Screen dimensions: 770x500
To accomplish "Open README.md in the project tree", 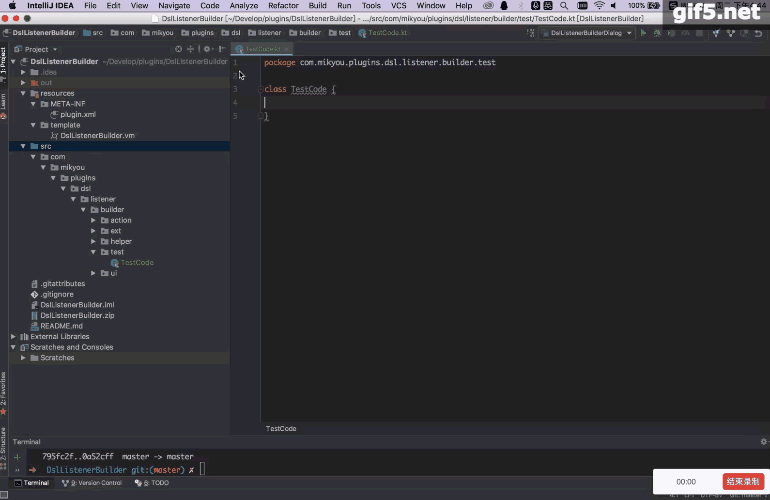I will coord(61,326).
